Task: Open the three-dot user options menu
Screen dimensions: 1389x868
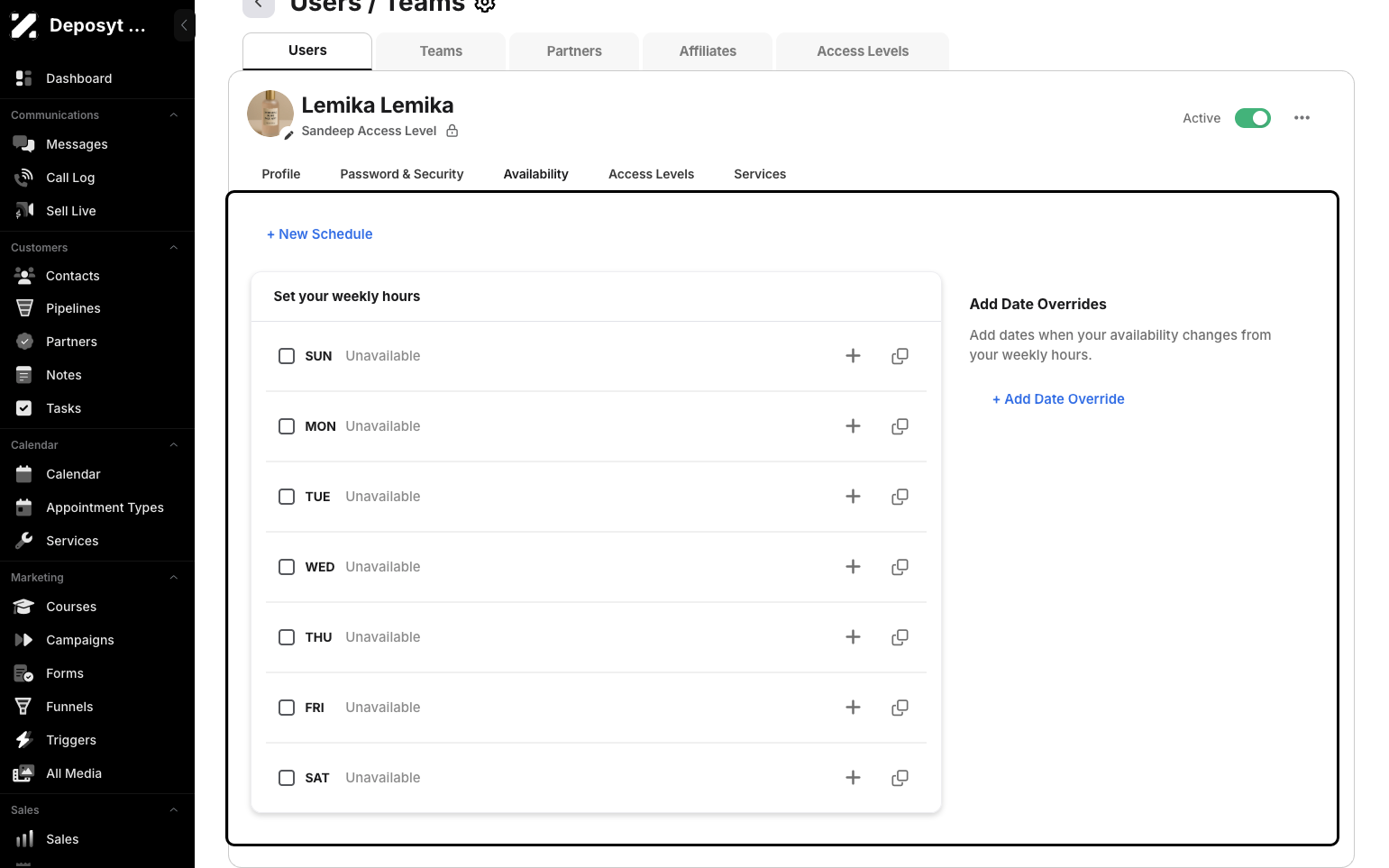Action: (1302, 118)
